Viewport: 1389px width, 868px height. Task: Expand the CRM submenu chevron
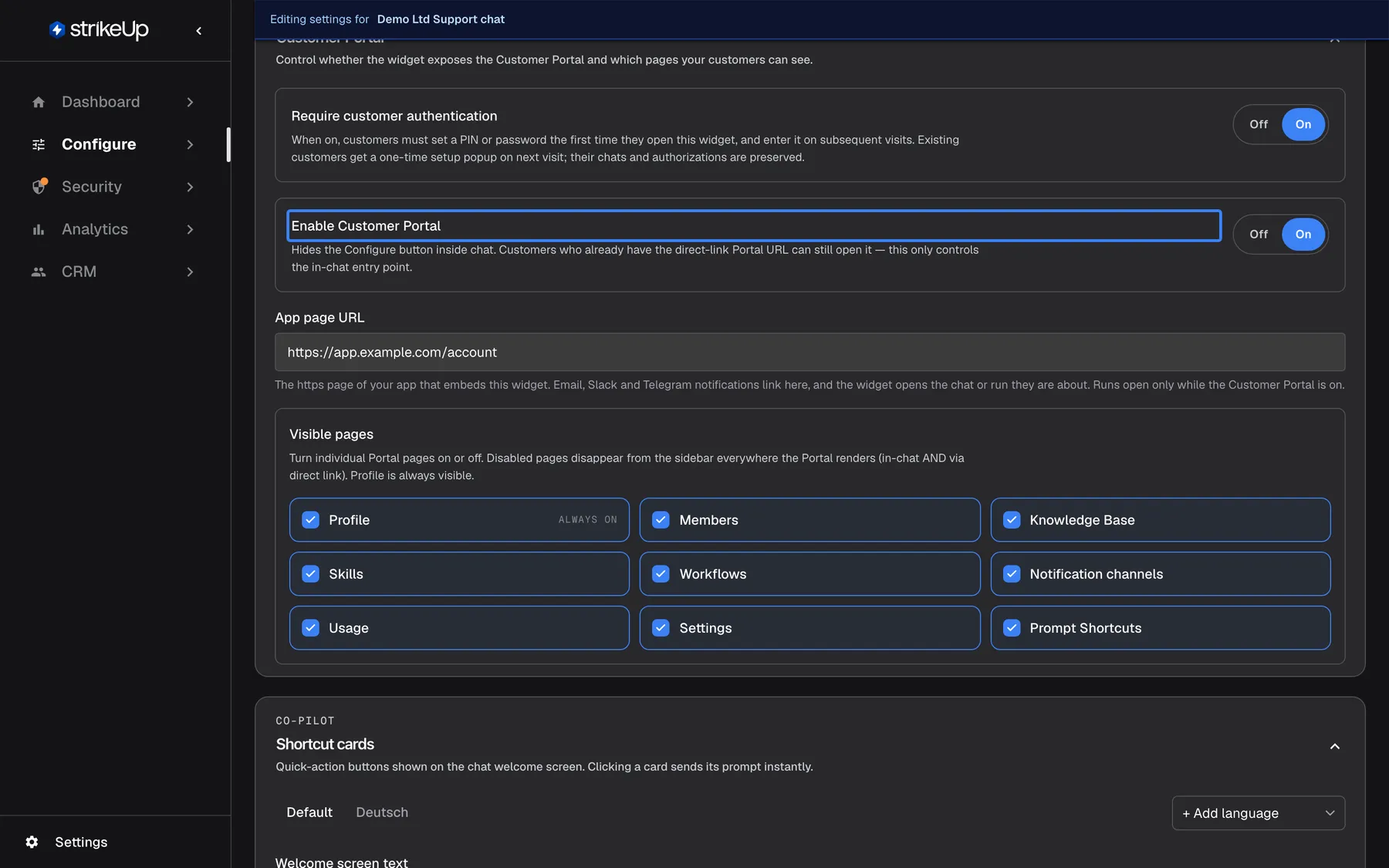click(190, 272)
